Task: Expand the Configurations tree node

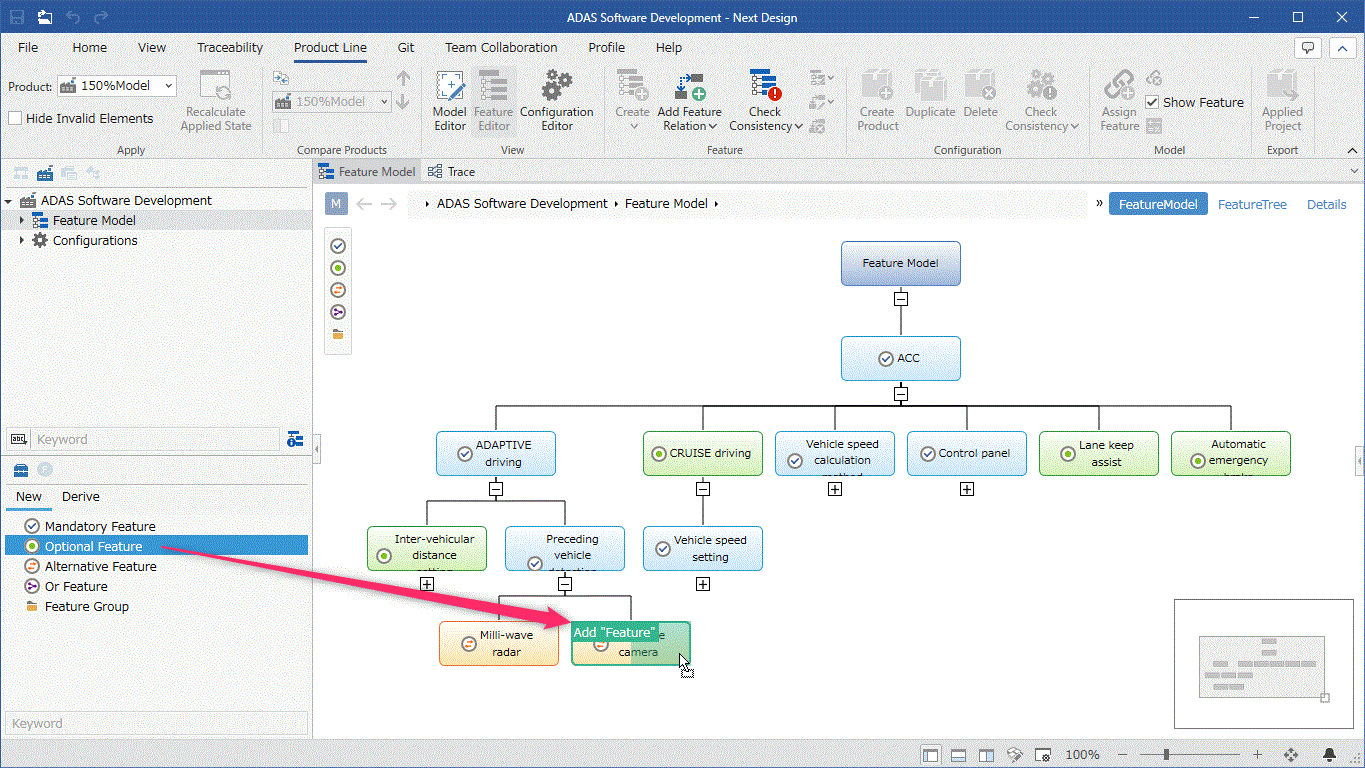Action: point(23,240)
